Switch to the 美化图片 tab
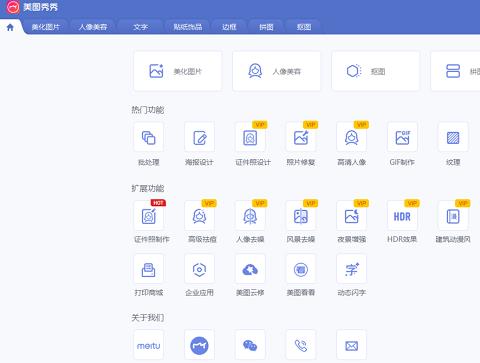The width and height of the screenshot is (480, 363). pyautogui.click(x=46, y=27)
